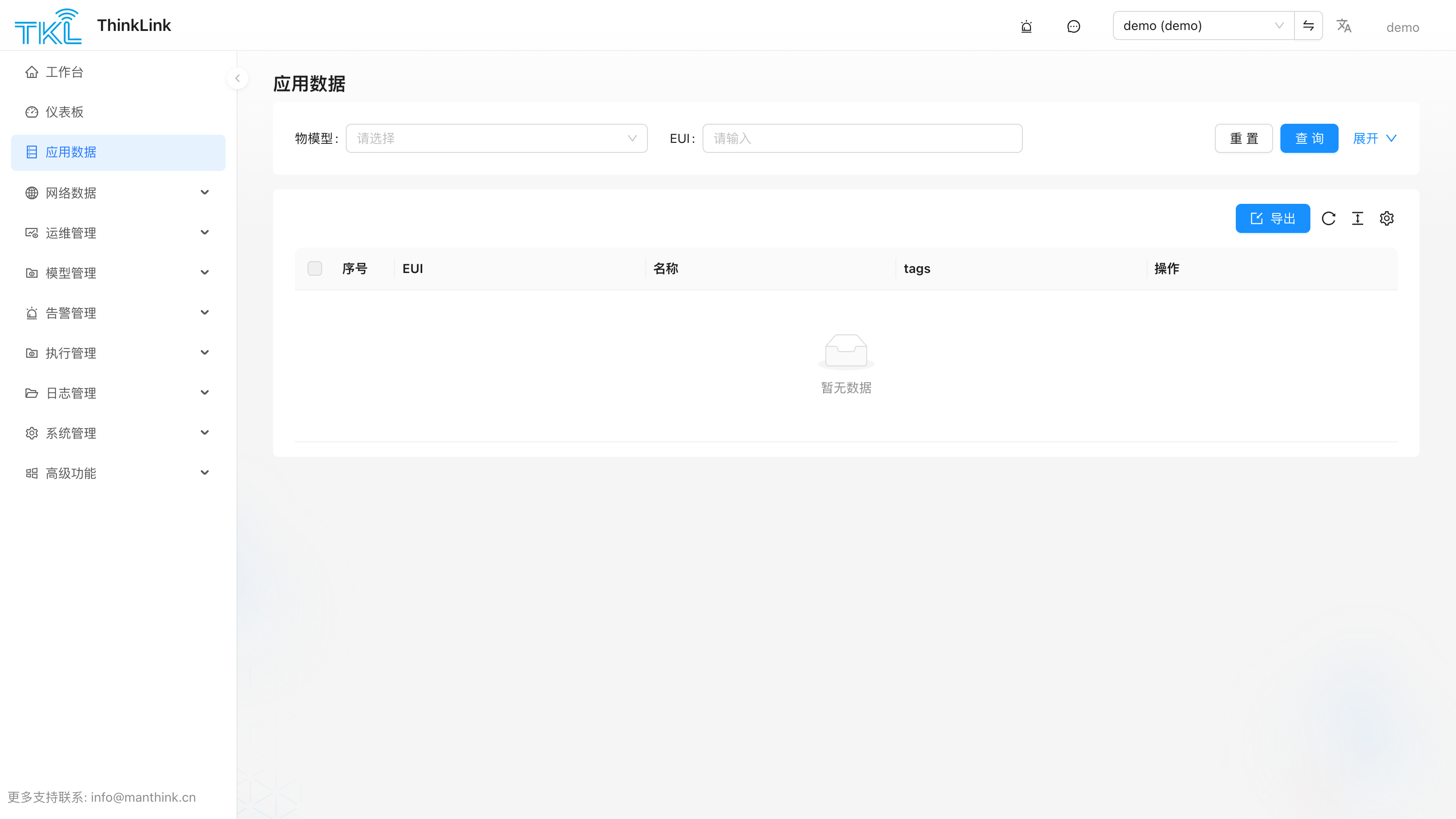
Task: Open the column settings gear icon
Action: click(1386, 218)
